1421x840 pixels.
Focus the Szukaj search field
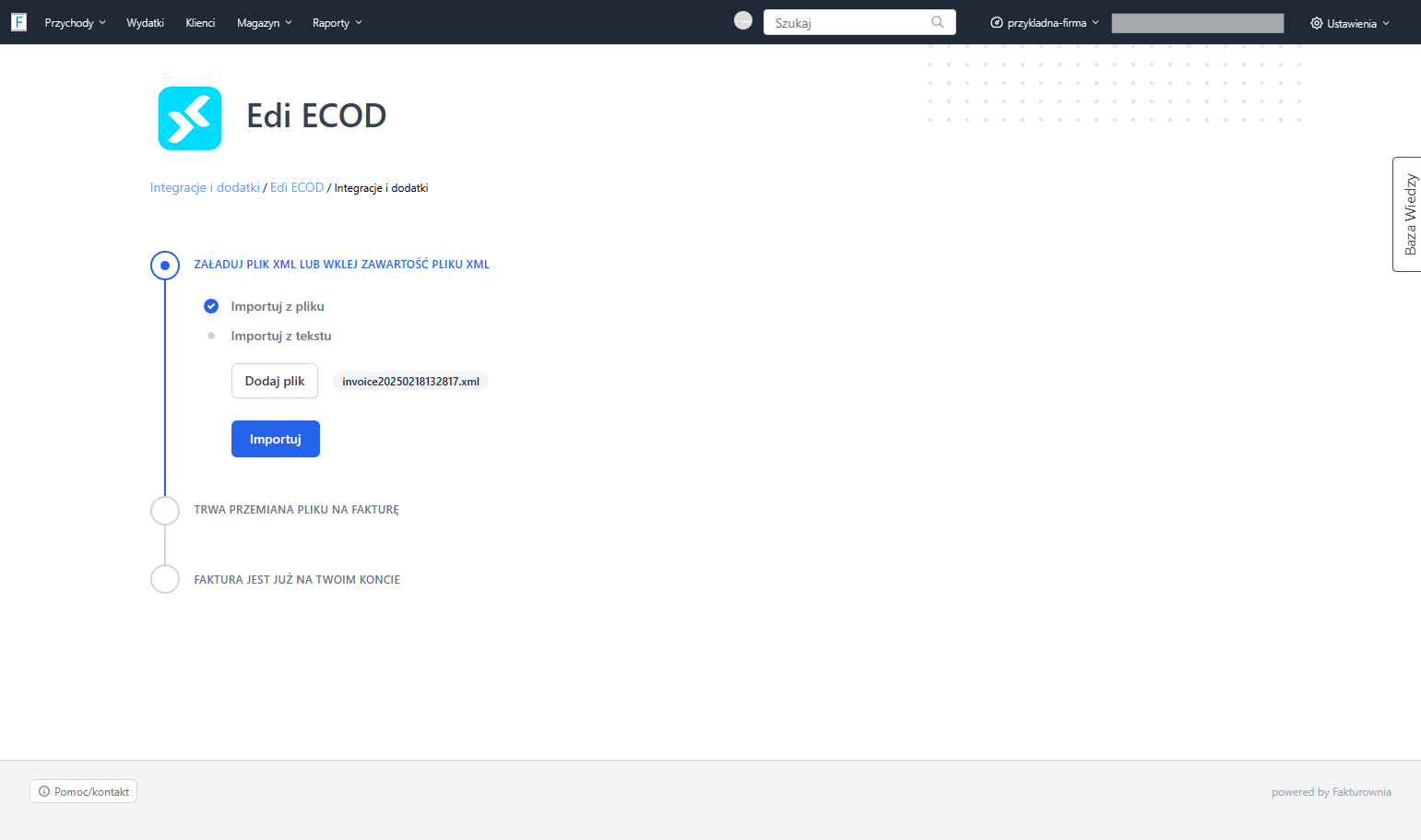(x=859, y=22)
